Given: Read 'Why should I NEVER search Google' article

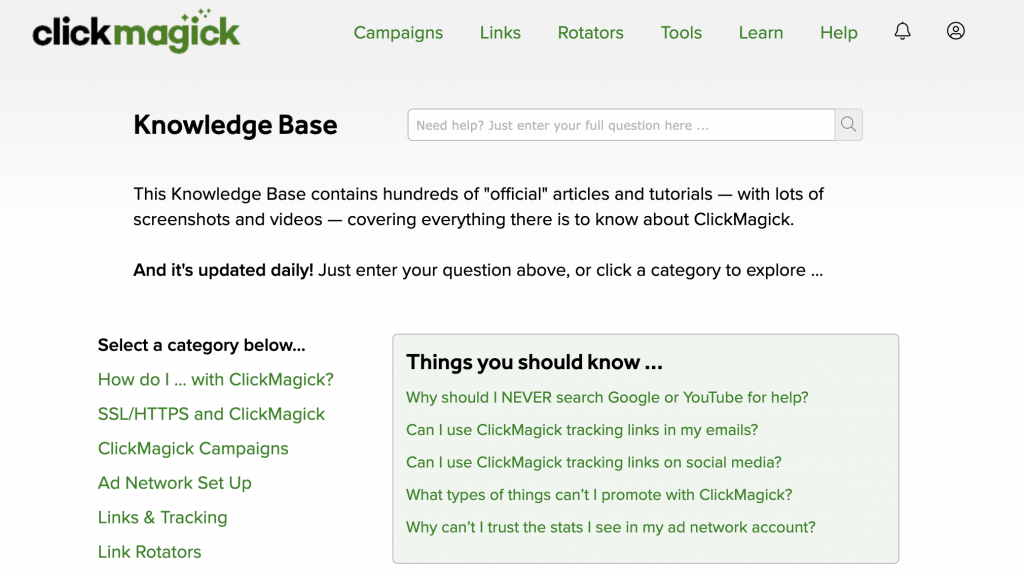Looking at the screenshot, I should [x=607, y=398].
